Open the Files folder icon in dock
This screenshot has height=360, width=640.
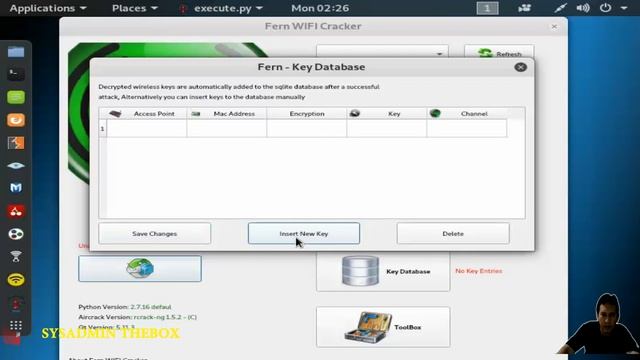(16, 52)
